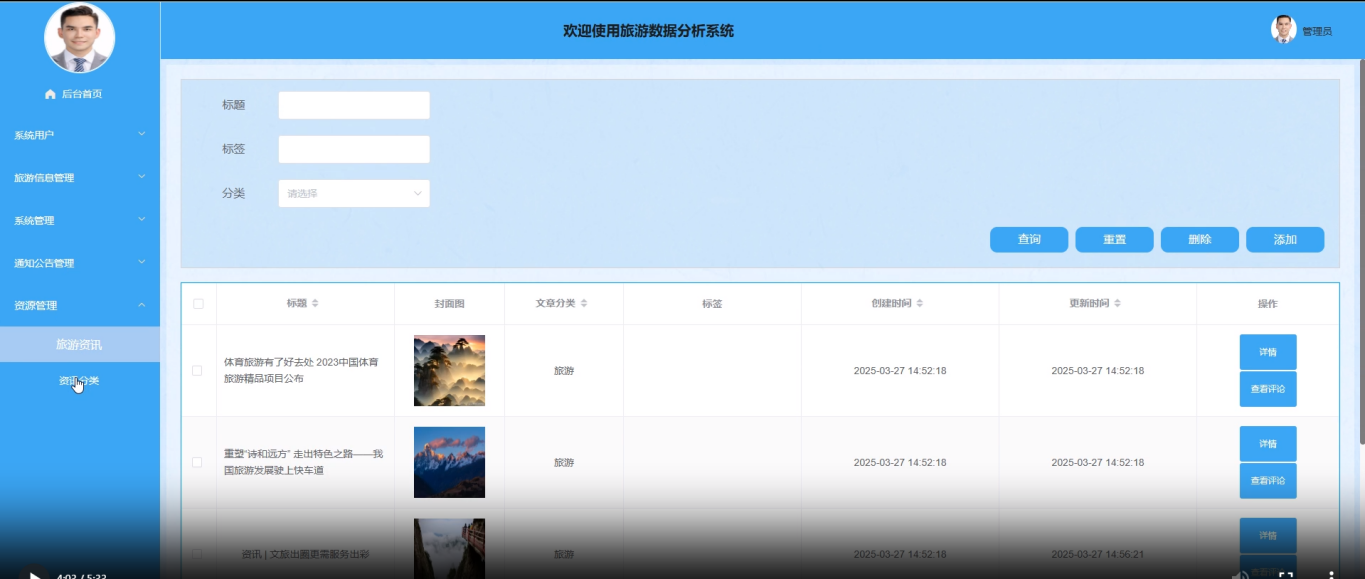Screen dimensions: 1365x579
Task: Expand the 旅游信息管理 menu
Action: [80, 178]
